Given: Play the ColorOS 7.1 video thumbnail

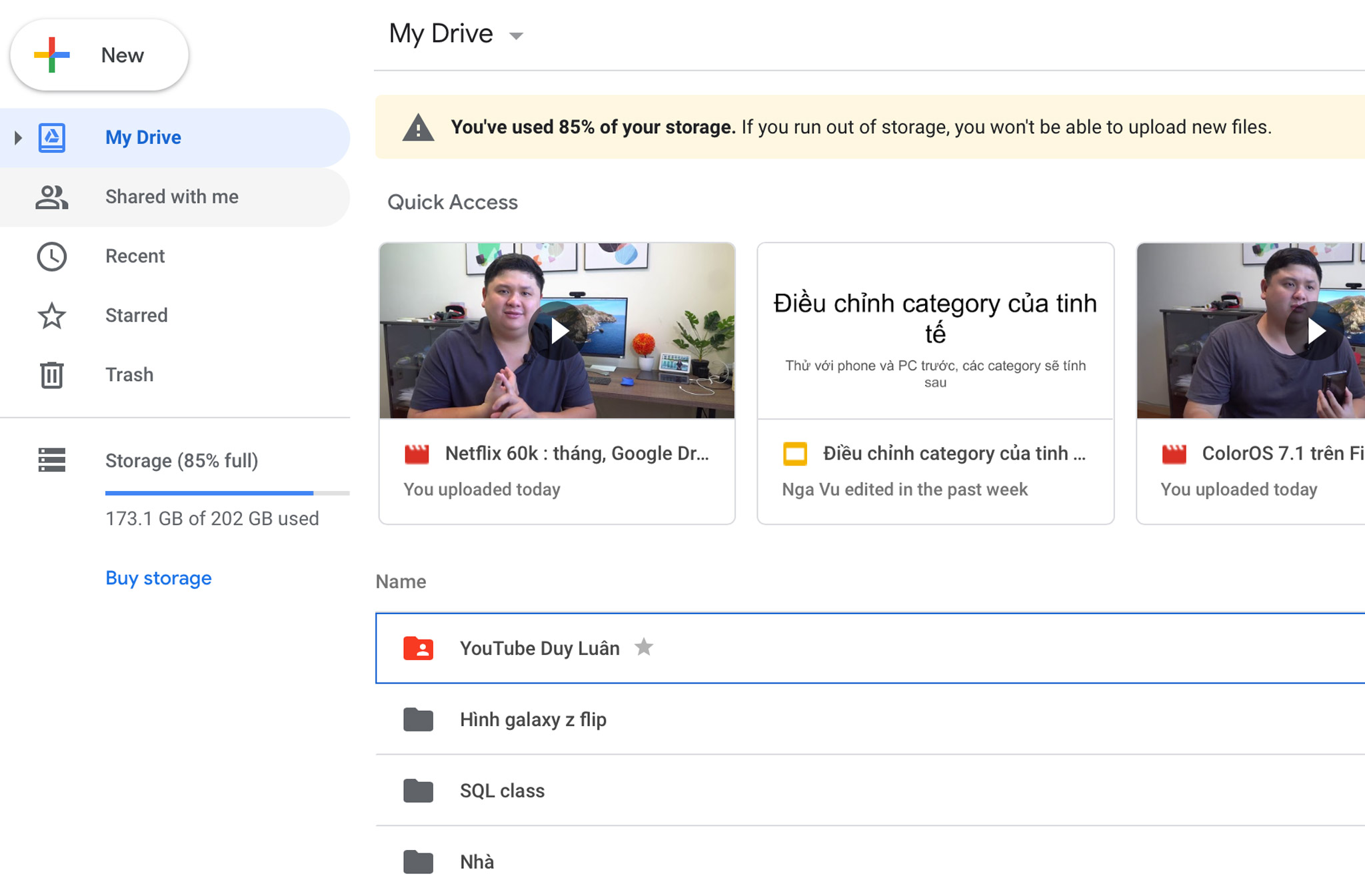Looking at the screenshot, I should (x=1314, y=331).
